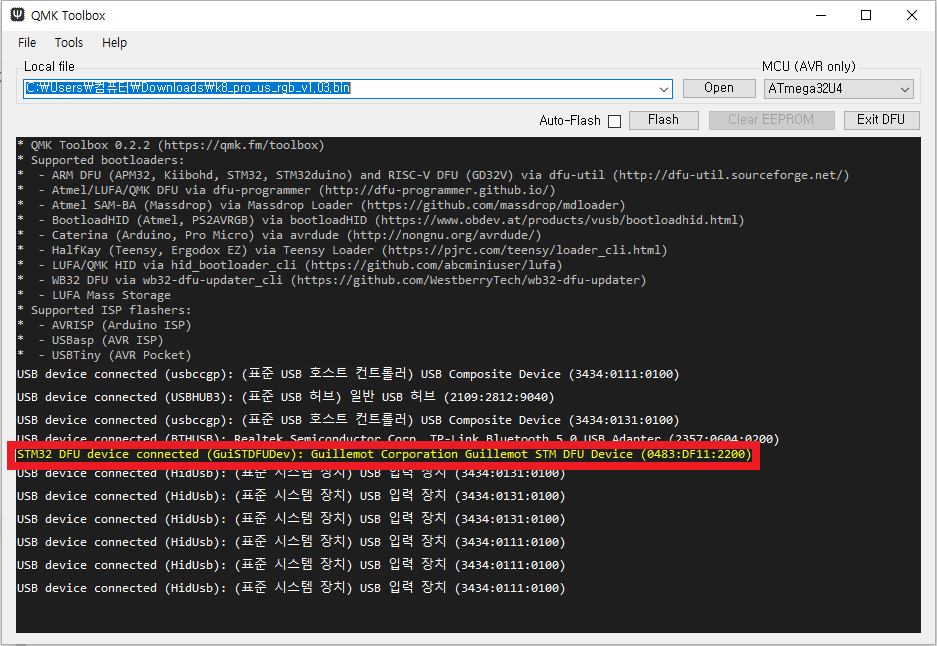Click the USBasp (AVR ISP) log line

91,340
